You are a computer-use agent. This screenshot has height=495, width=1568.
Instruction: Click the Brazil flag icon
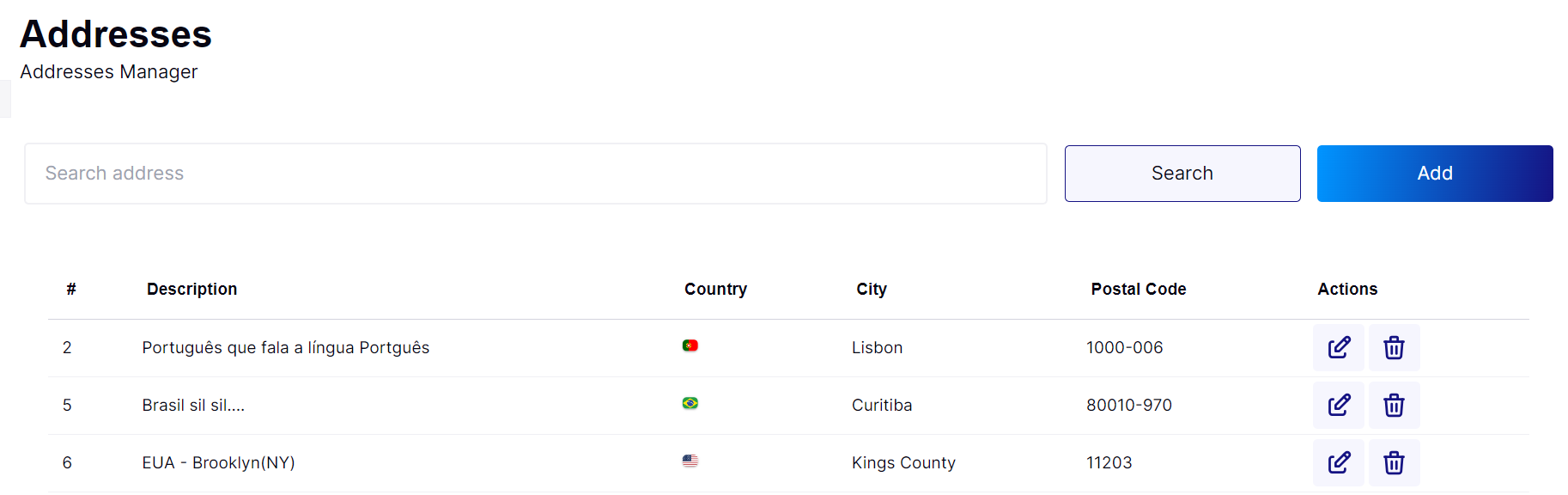(x=690, y=403)
